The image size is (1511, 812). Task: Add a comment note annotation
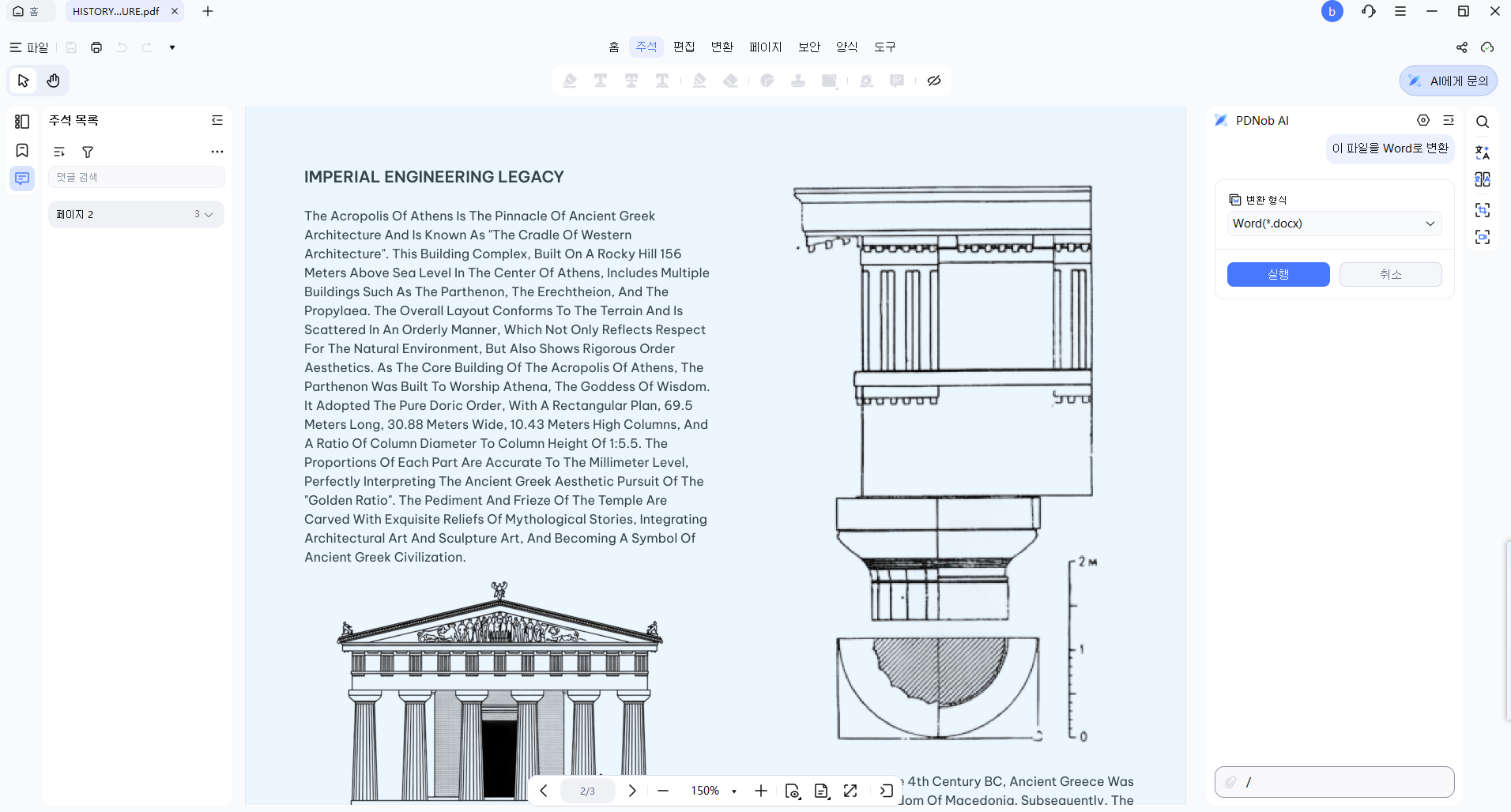pyautogui.click(x=897, y=81)
